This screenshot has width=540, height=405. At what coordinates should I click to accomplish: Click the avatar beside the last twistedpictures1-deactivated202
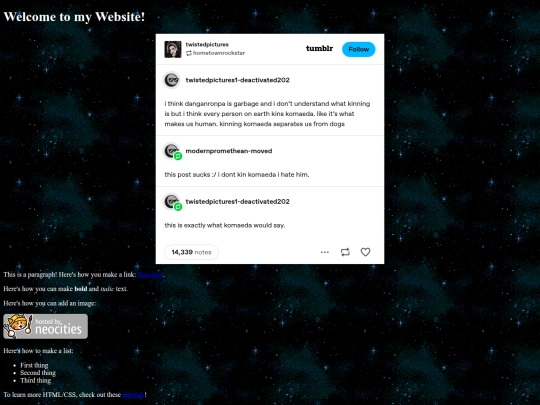pyautogui.click(x=172, y=201)
